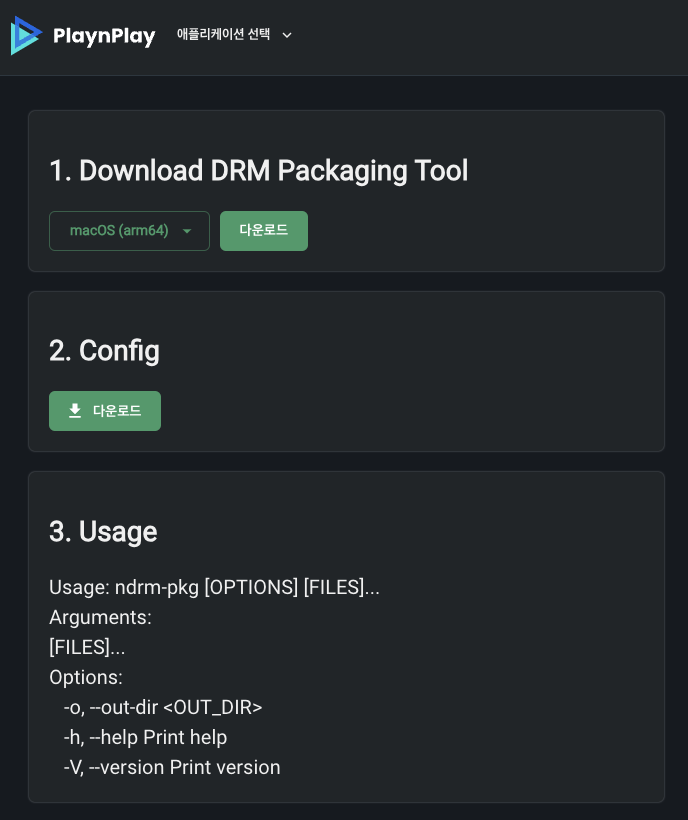
Task: Click the "-o, --out-dir <OUT_DIR>" option line
Action: coord(163,707)
